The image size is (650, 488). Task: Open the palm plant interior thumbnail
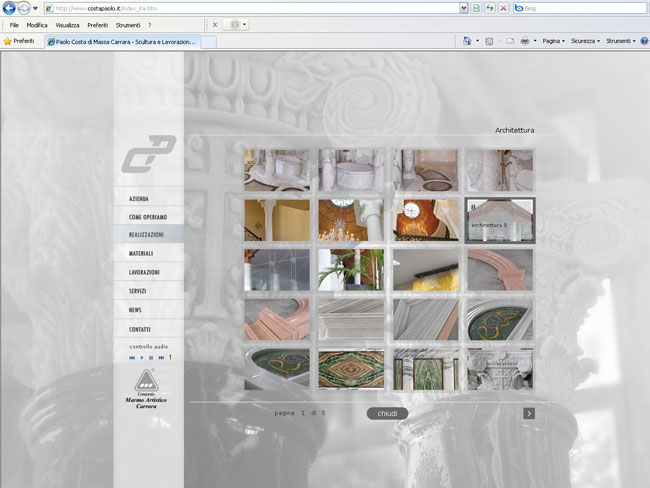pyautogui.click(x=351, y=269)
